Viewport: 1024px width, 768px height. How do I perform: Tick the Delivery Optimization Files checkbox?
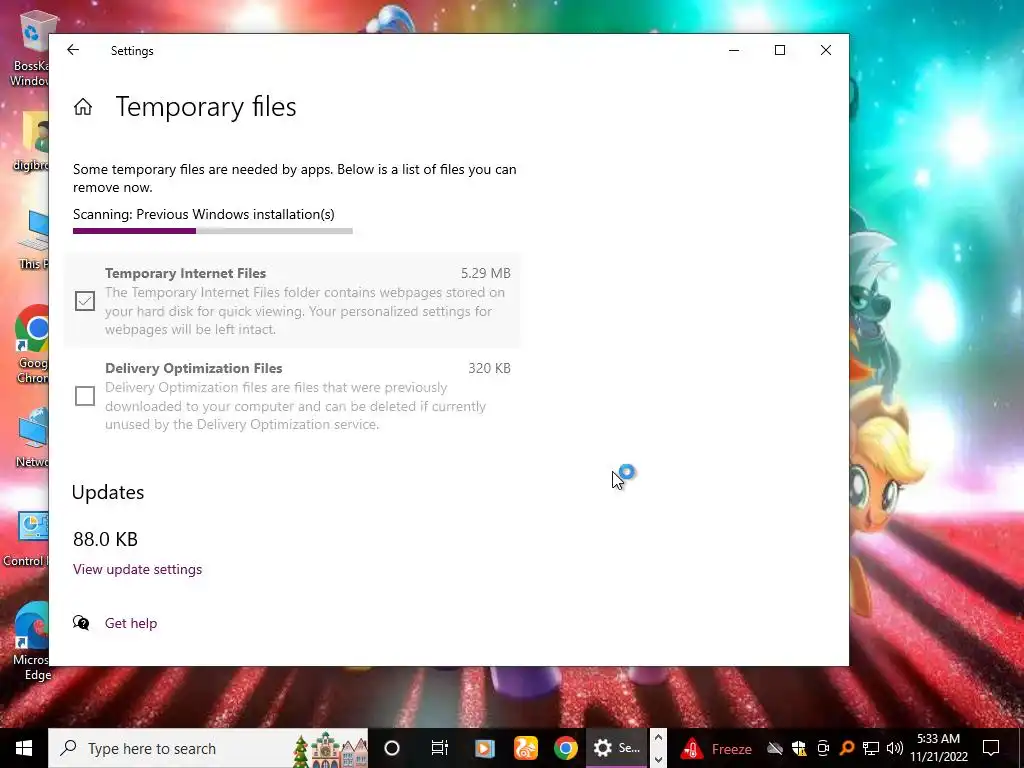pyautogui.click(x=85, y=396)
